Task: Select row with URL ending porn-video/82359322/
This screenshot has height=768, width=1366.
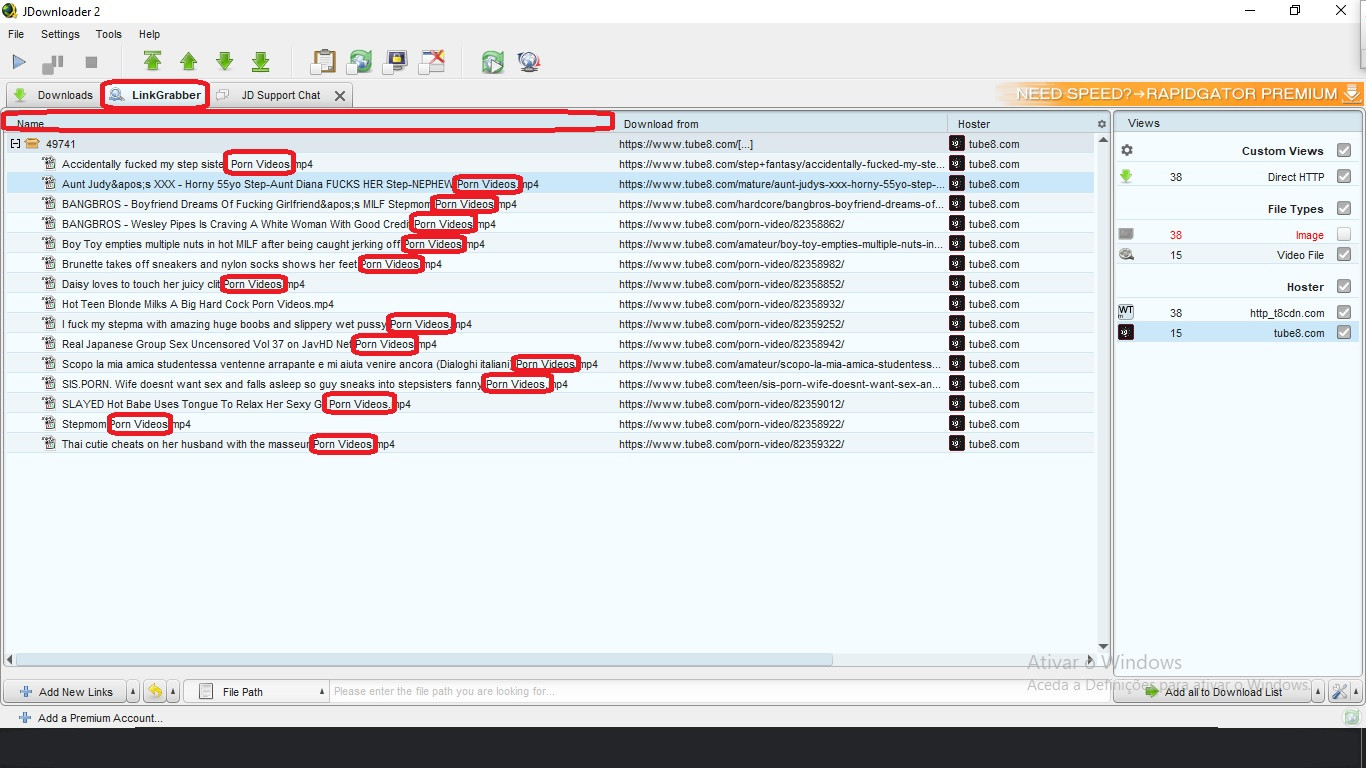Action: coord(550,444)
